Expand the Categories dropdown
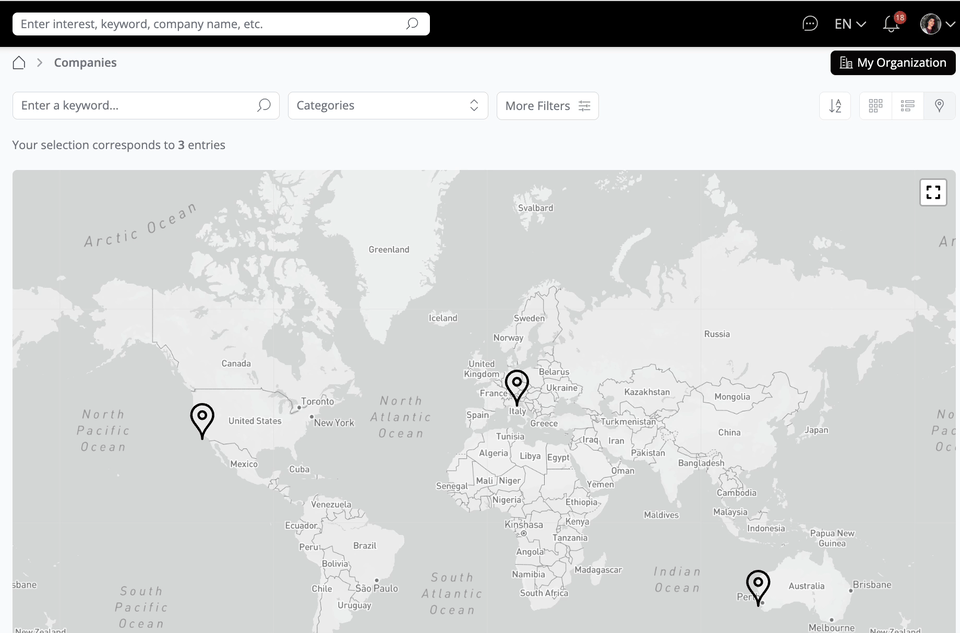960x633 pixels. click(x=388, y=106)
